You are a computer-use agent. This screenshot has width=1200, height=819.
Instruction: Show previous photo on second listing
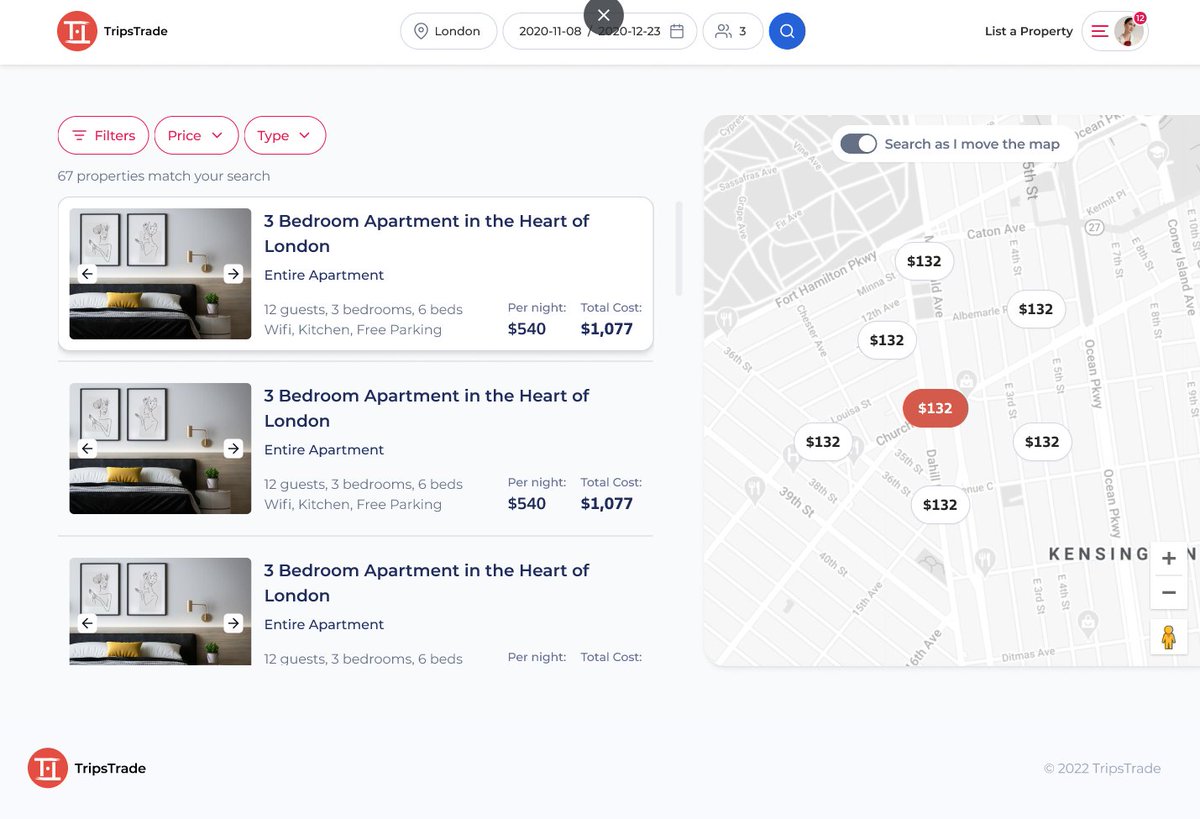[87, 449]
